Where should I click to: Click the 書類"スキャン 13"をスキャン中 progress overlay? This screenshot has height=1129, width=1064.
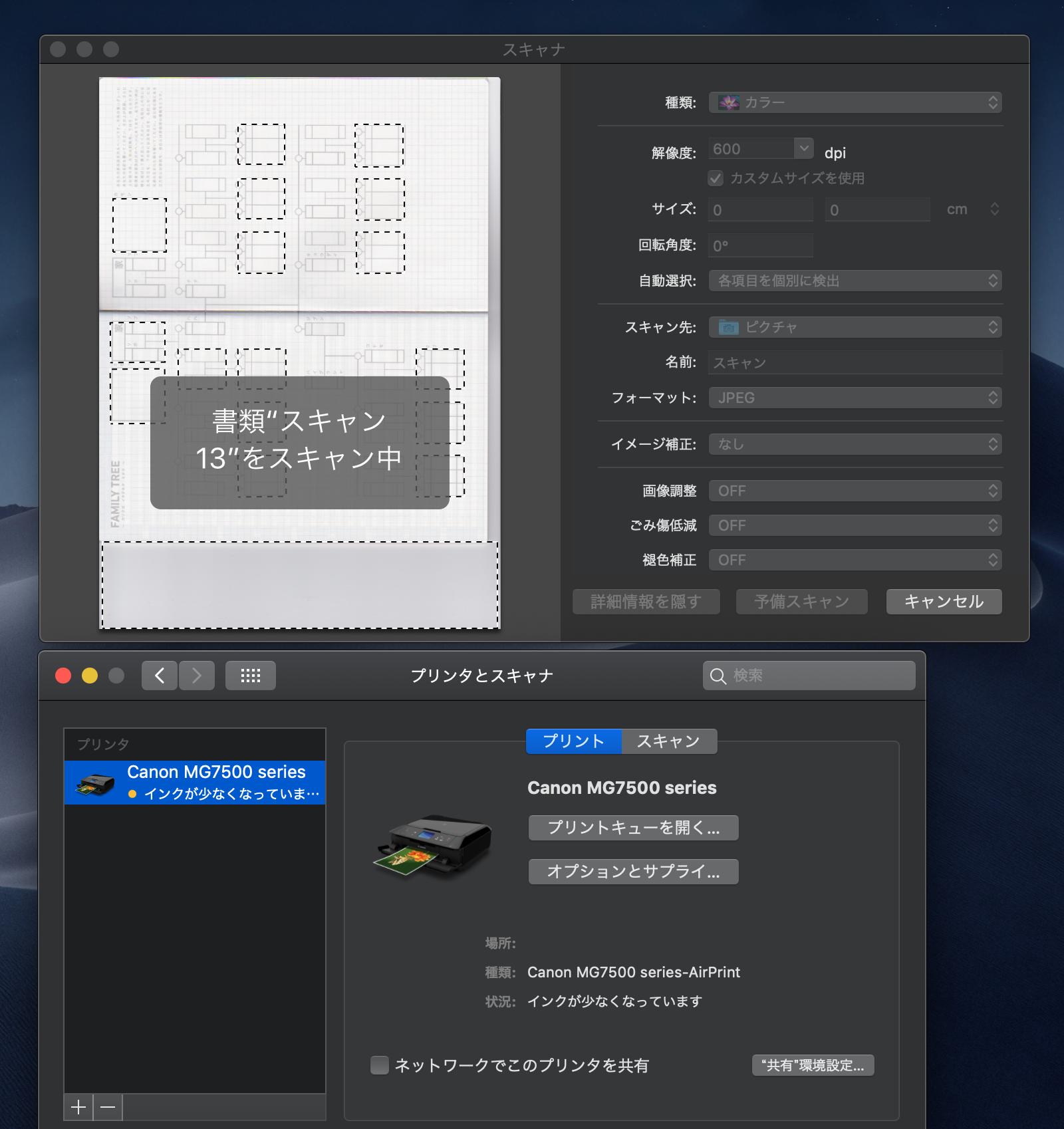pyautogui.click(x=300, y=443)
